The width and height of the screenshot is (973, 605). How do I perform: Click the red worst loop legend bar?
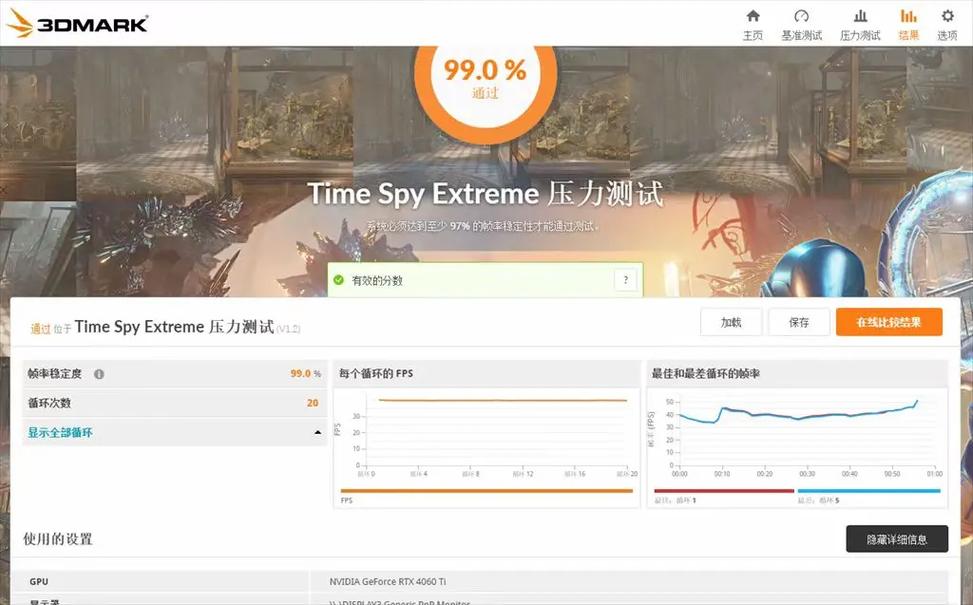723,491
